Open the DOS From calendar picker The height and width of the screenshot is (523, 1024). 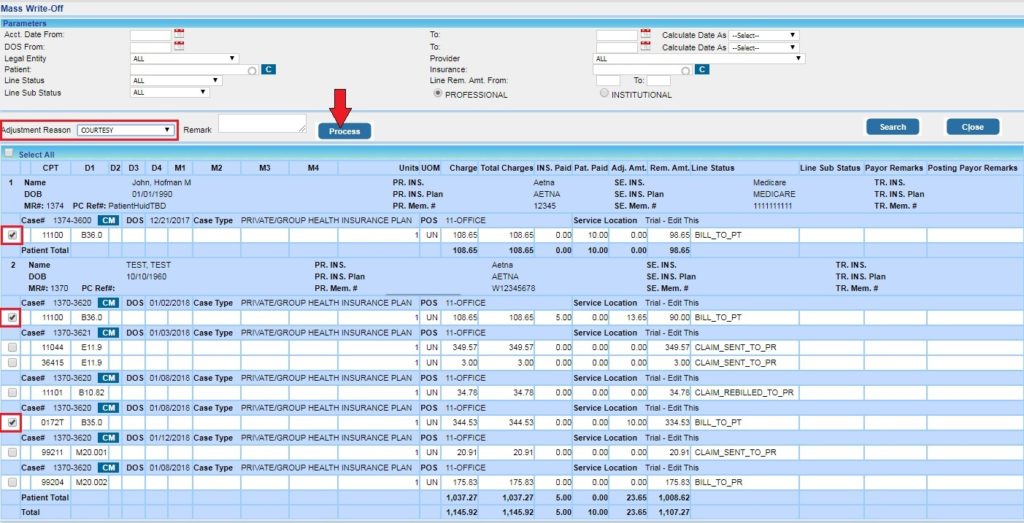tap(179, 47)
